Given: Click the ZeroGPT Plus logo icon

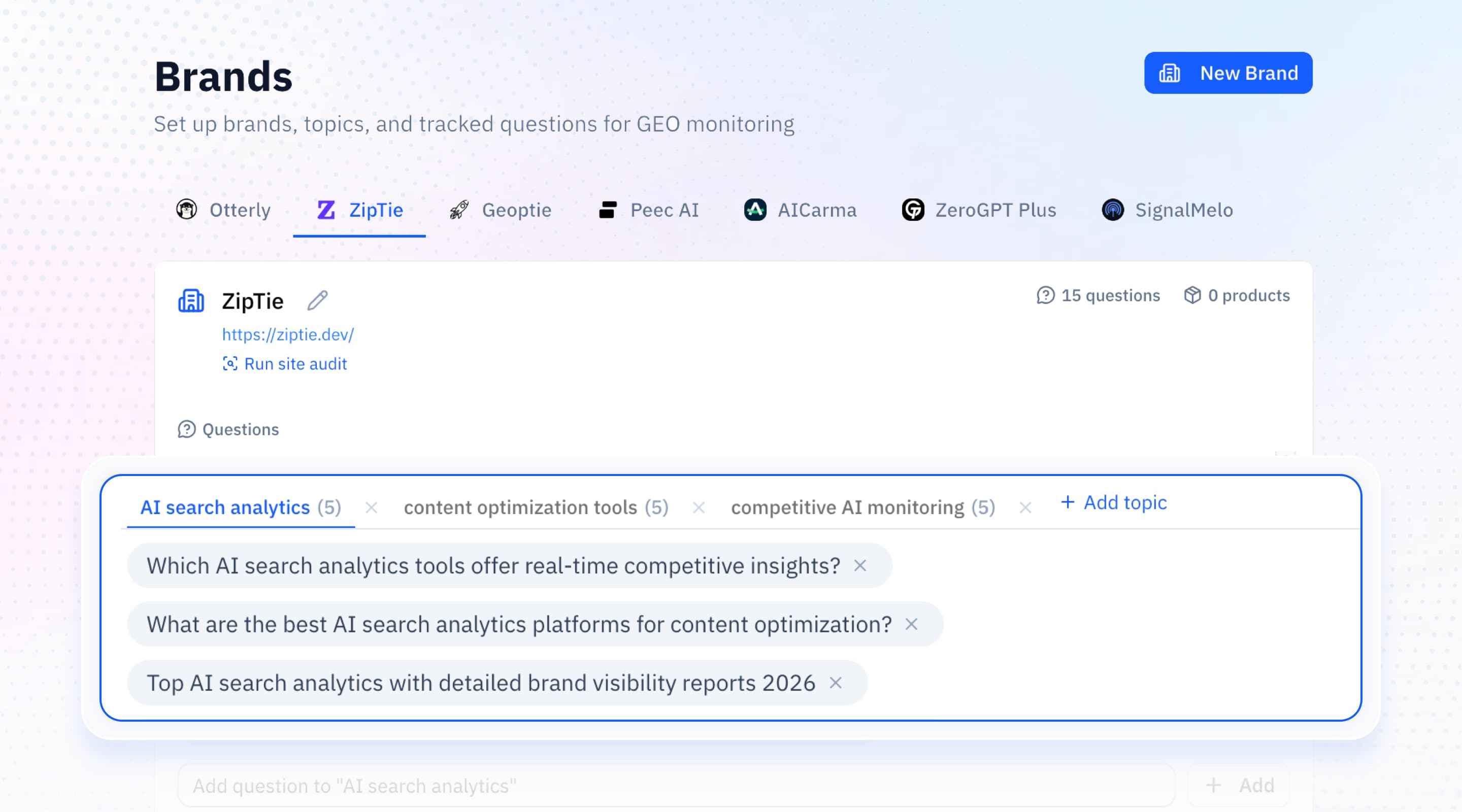Looking at the screenshot, I should pyautogui.click(x=913, y=210).
